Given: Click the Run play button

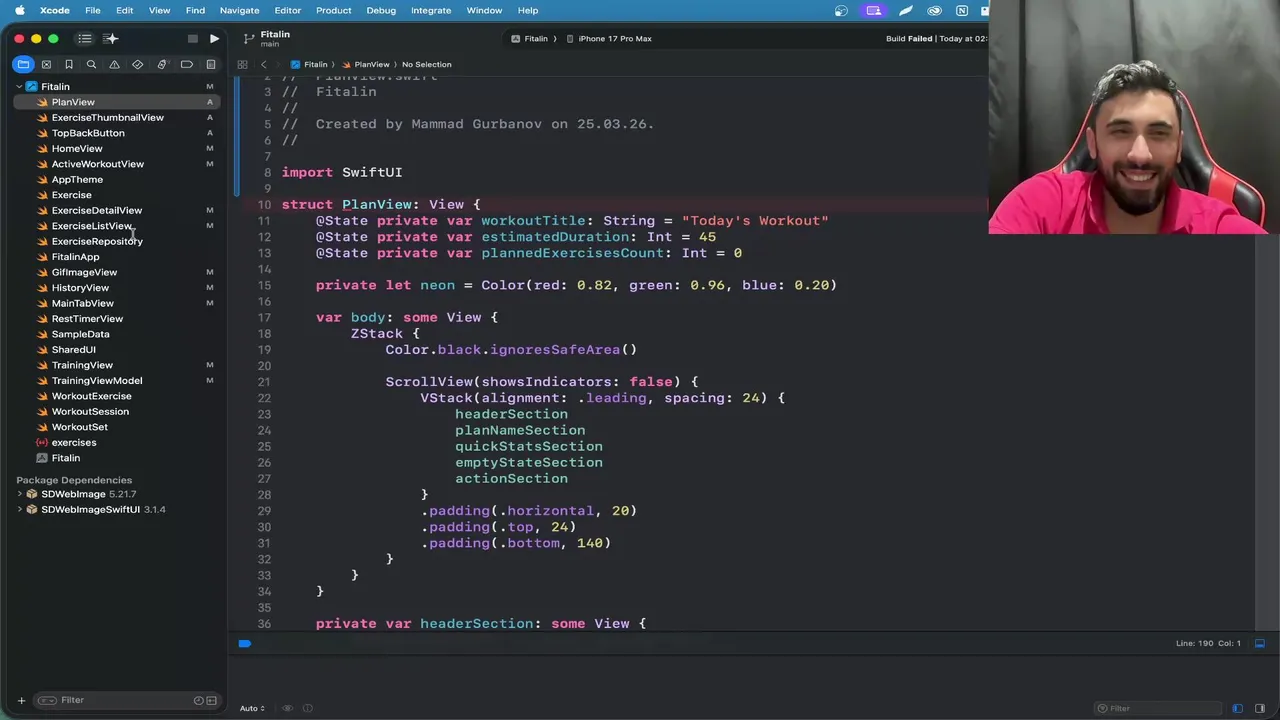Looking at the screenshot, I should coord(214,39).
